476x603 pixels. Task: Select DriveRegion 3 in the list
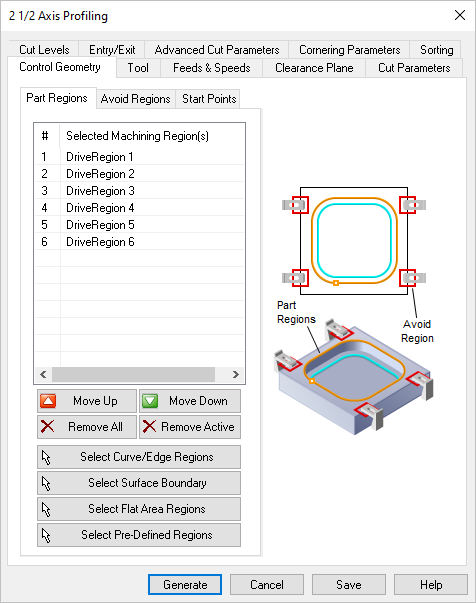(x=140, y=191)
